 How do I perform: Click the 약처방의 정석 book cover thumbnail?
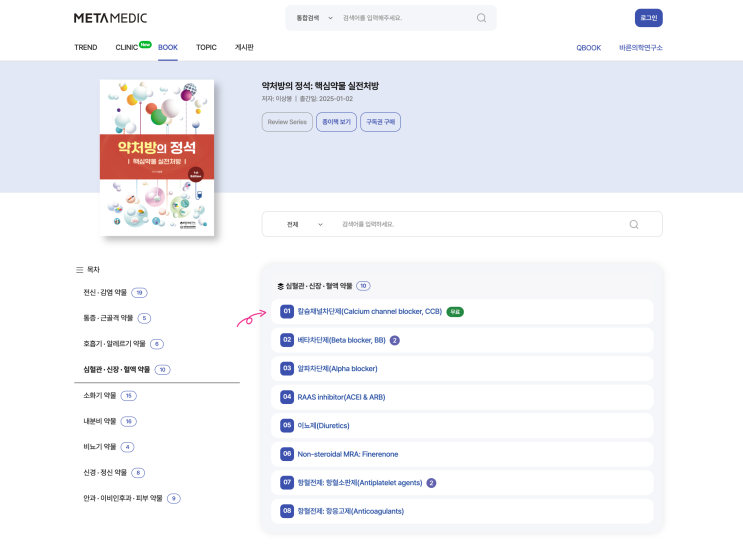point(157,157)
